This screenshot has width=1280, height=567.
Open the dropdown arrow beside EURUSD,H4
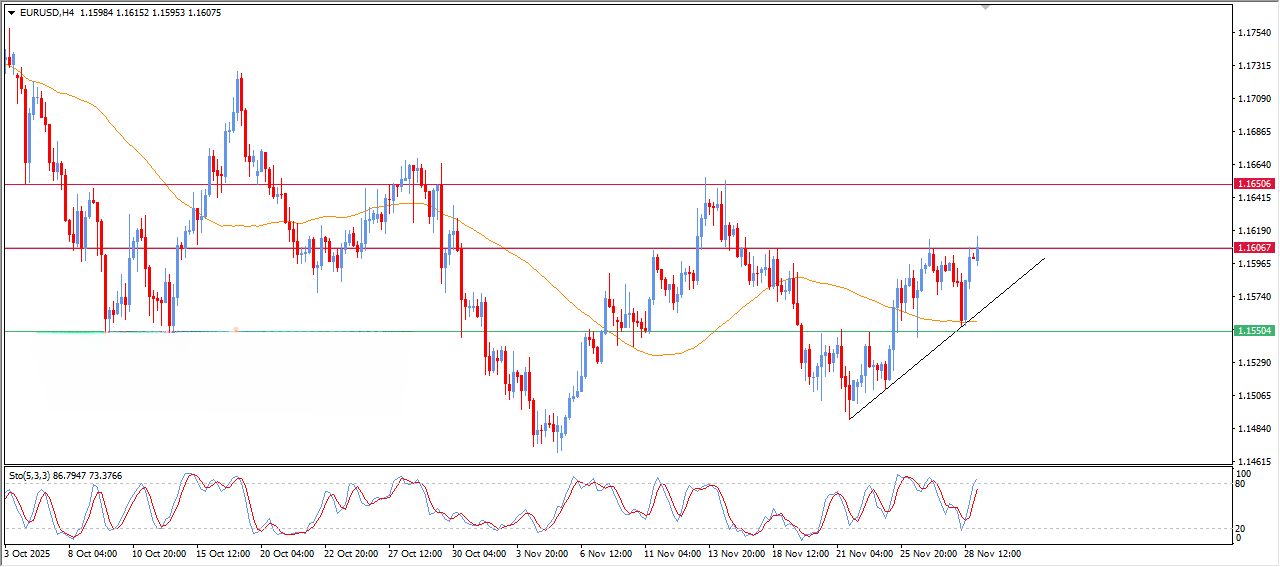pos(11,13)
